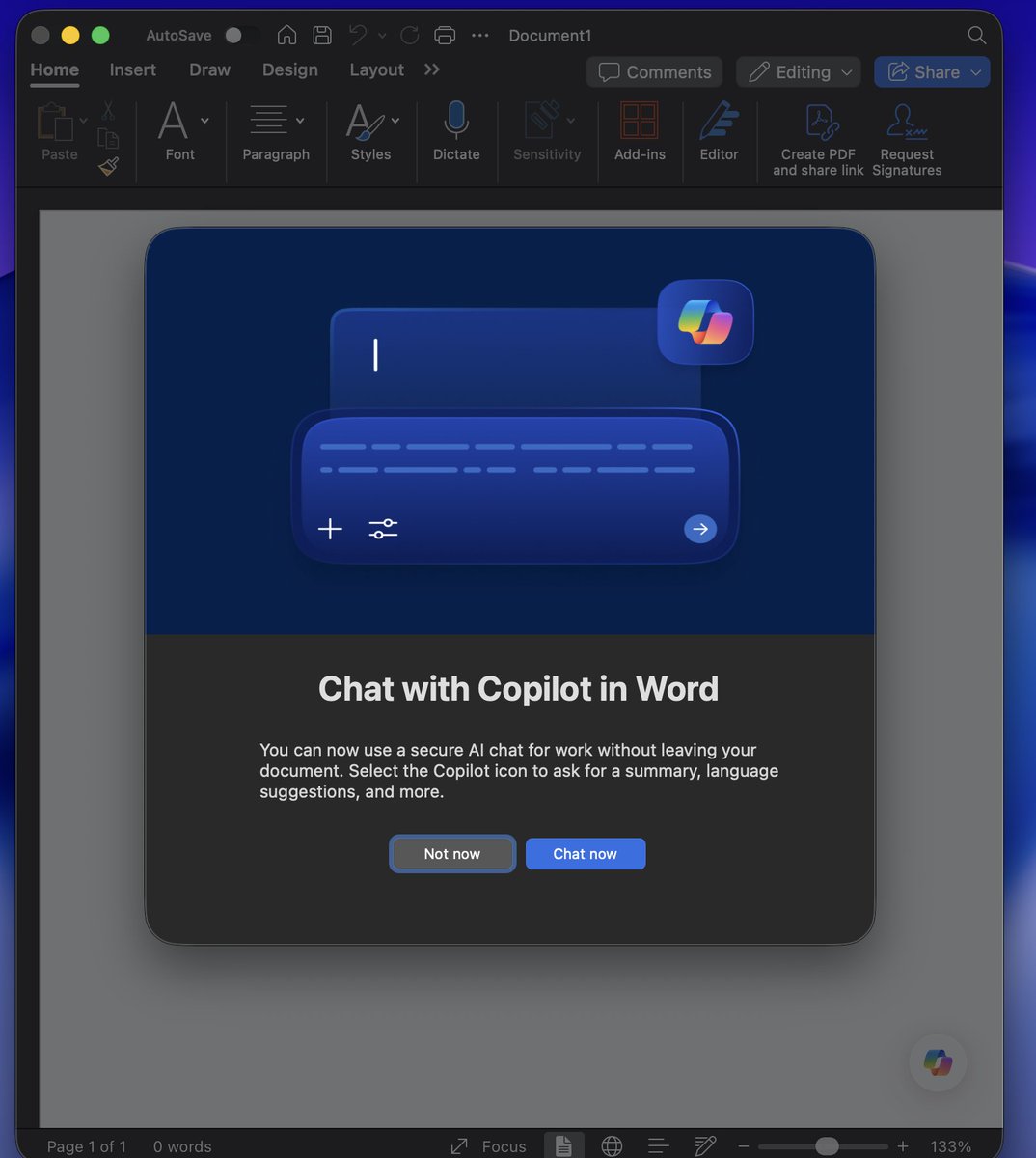Expand the undo history dropdown arrow

(382, 36)
